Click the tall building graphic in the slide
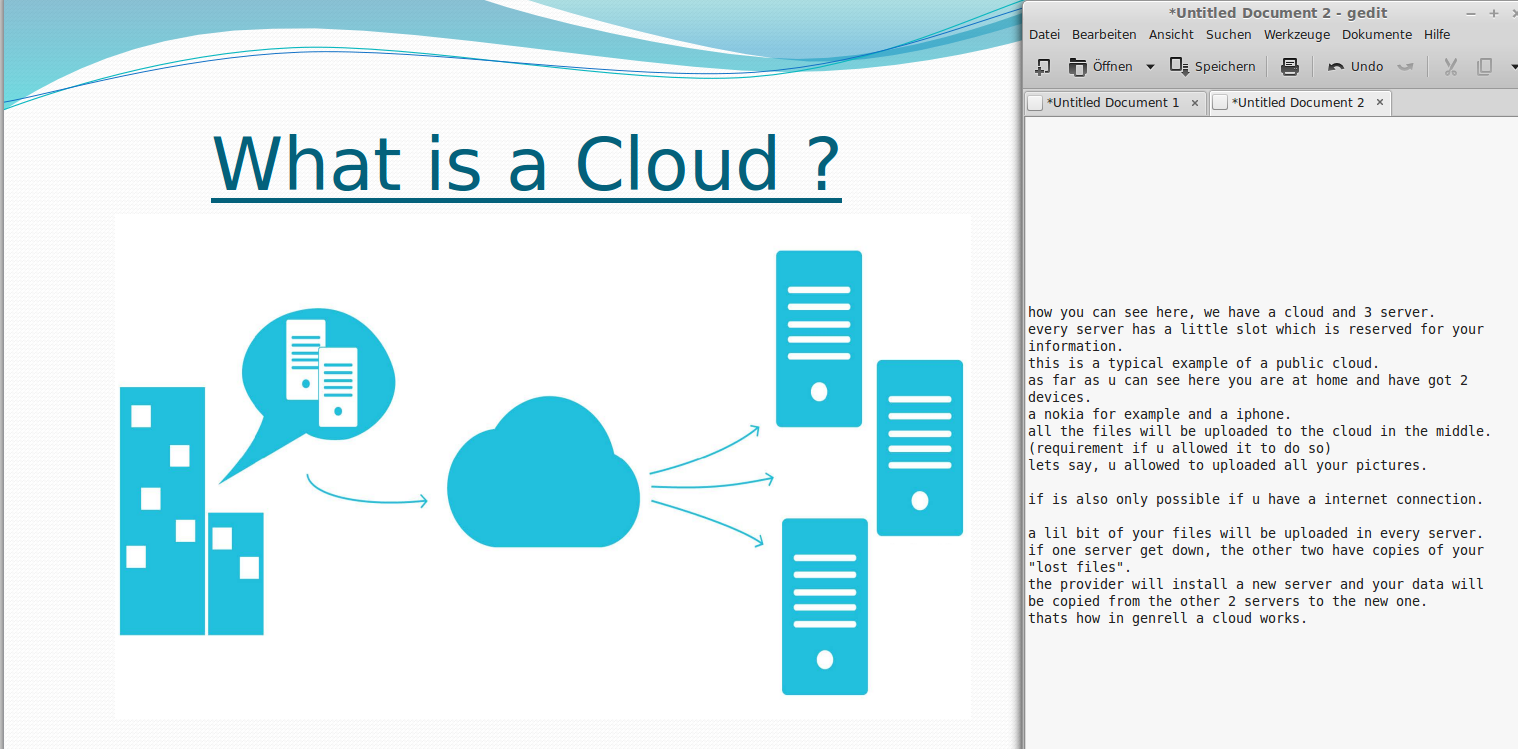 click(162, 510)
